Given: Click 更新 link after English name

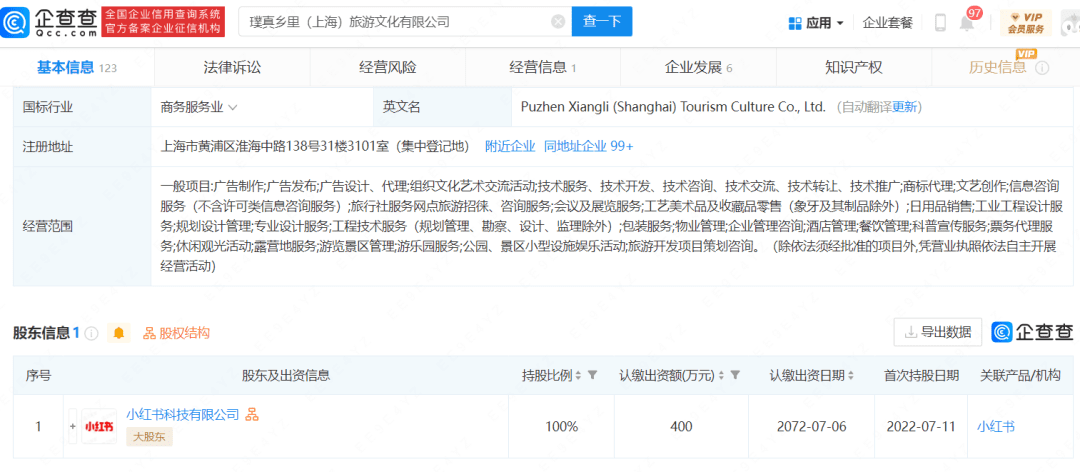Looking at the screenshot, I should (x=905, y=107).
